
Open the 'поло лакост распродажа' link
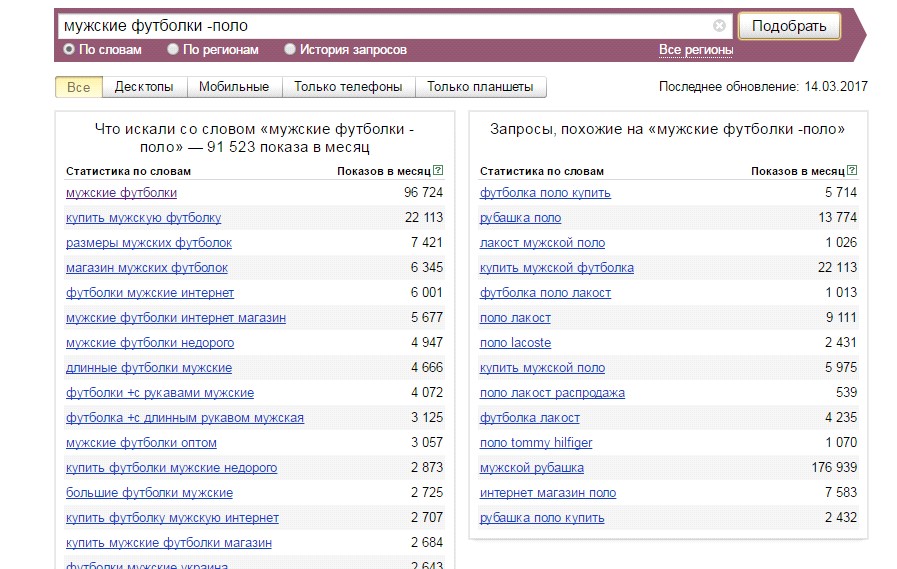coord(552,393)
